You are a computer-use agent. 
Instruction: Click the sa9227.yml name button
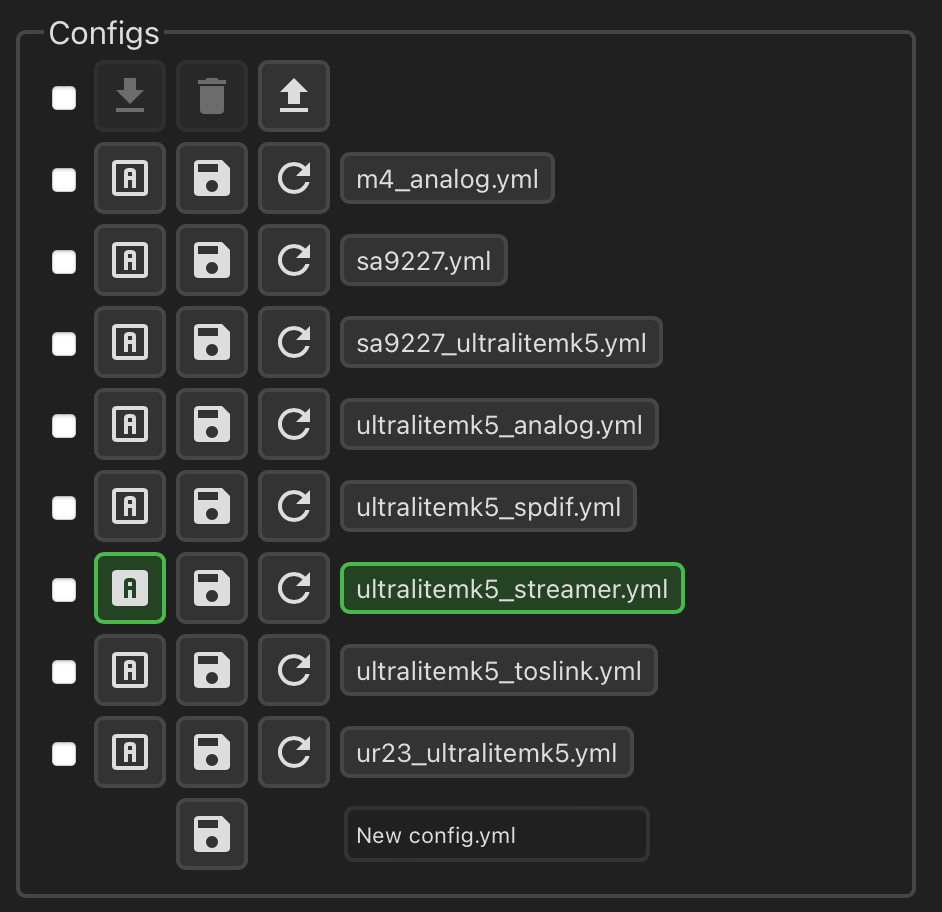(x=424, y=260)
